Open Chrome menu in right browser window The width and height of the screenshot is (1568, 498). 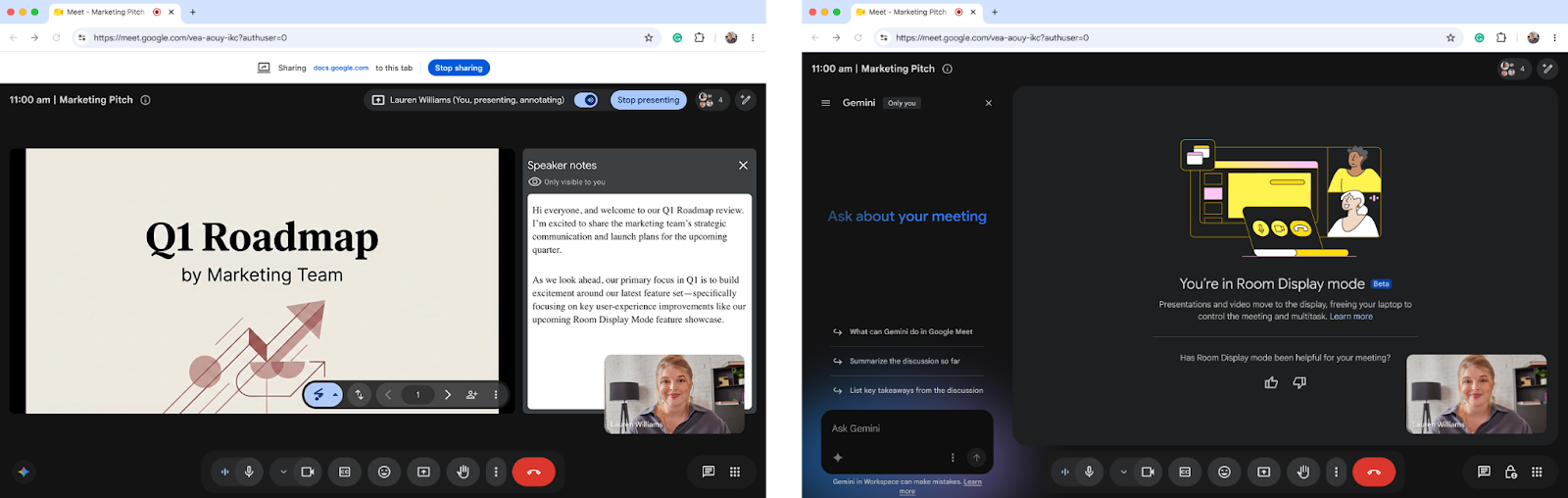click(x=1554, y=37)
